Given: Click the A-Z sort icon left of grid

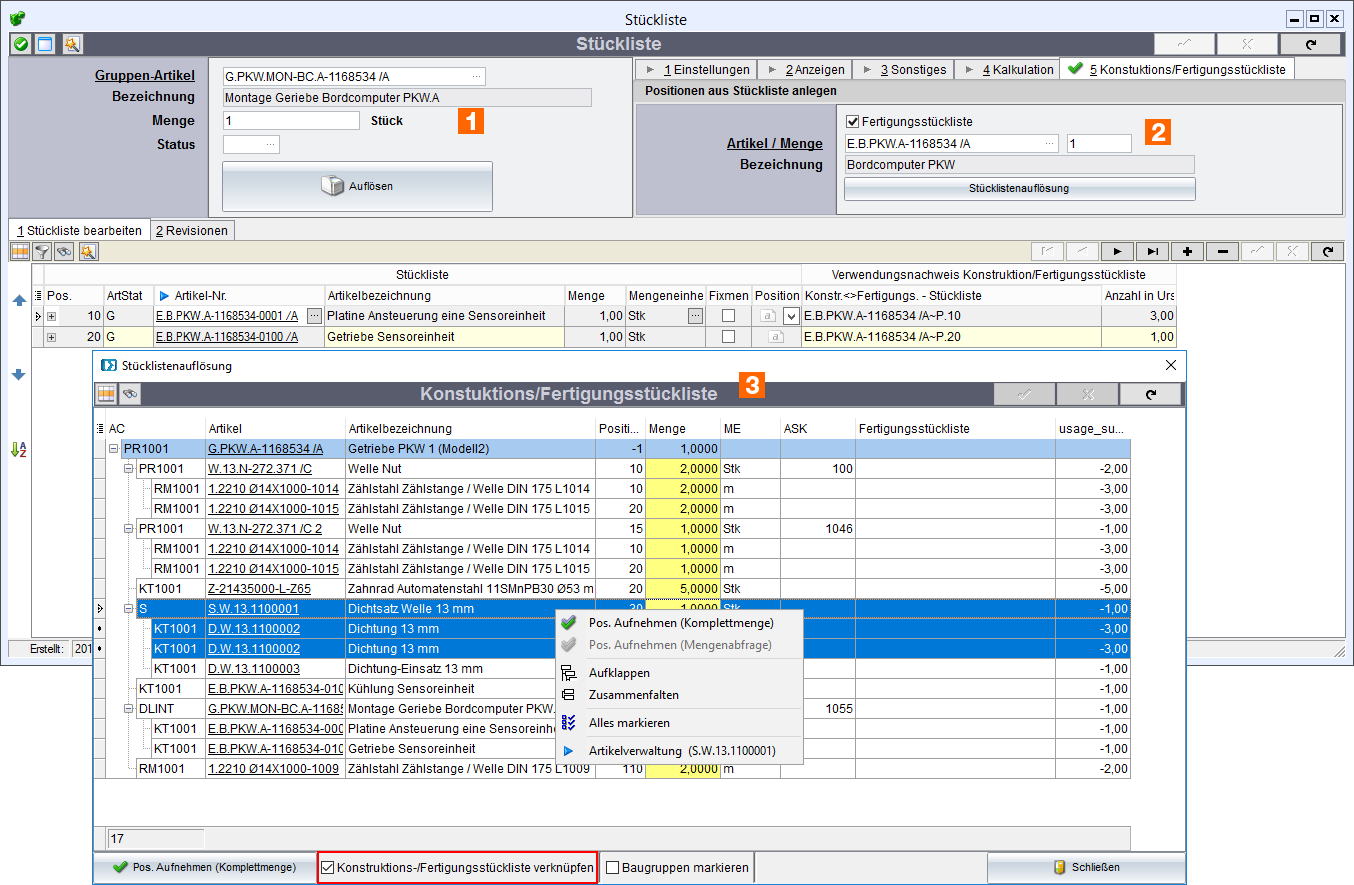Looking at the screenshot, I should coord(19,449).
